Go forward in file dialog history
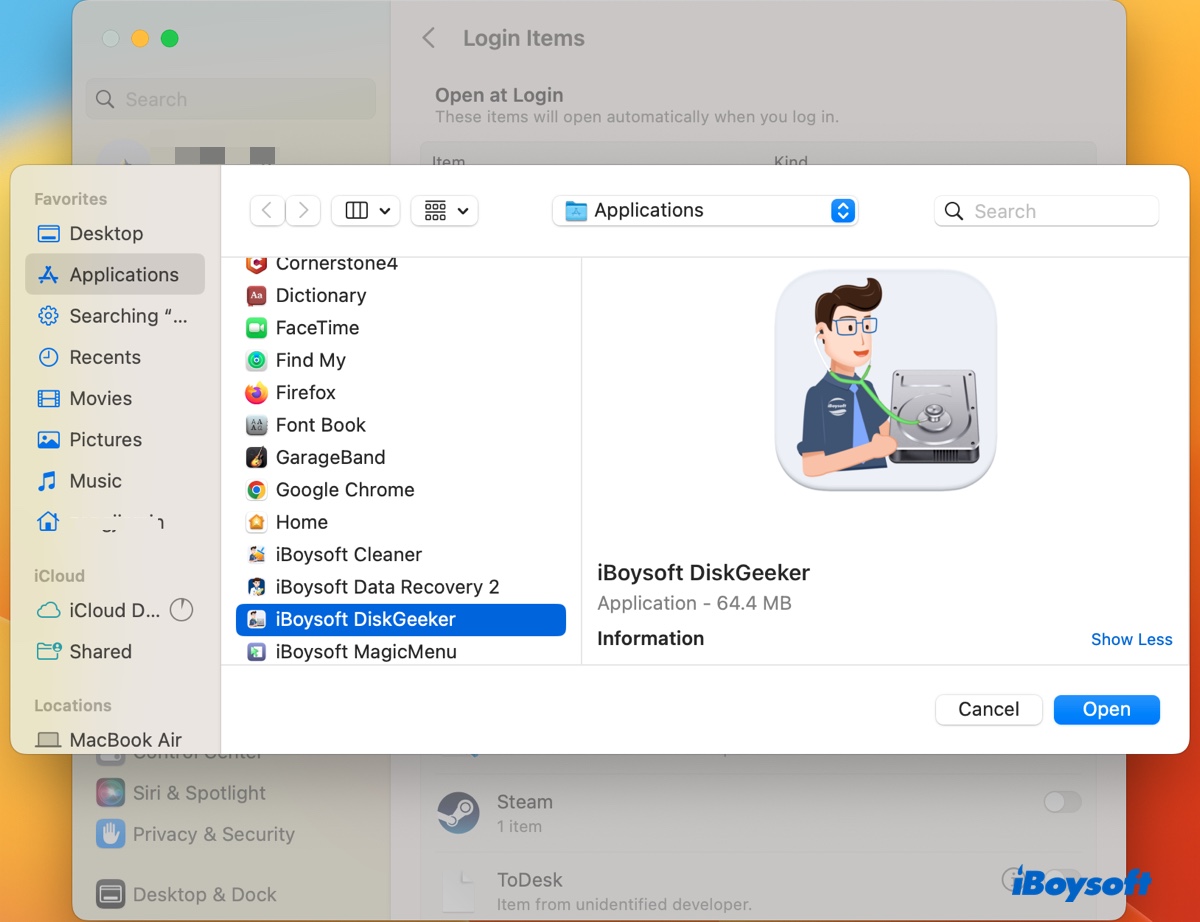 [x=303, y=211]
